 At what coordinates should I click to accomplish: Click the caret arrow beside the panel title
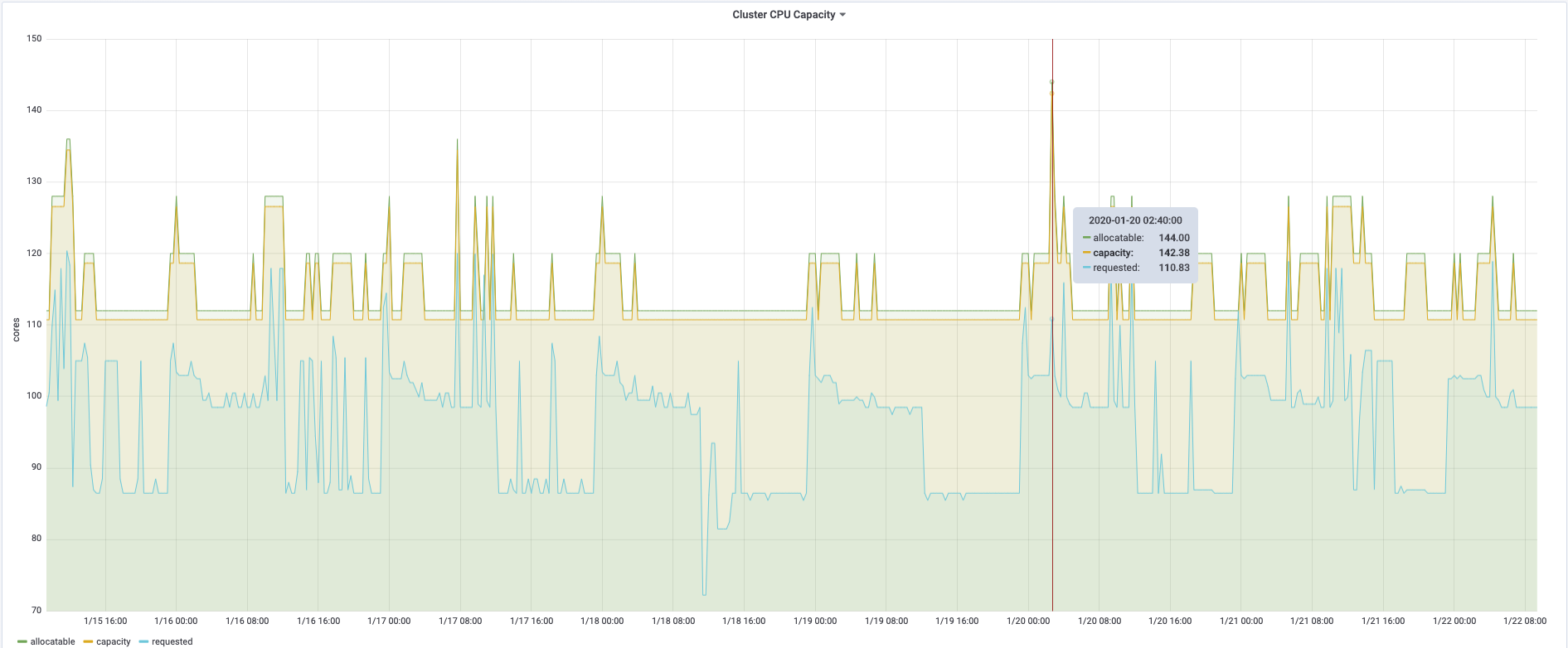coord(842,15)
